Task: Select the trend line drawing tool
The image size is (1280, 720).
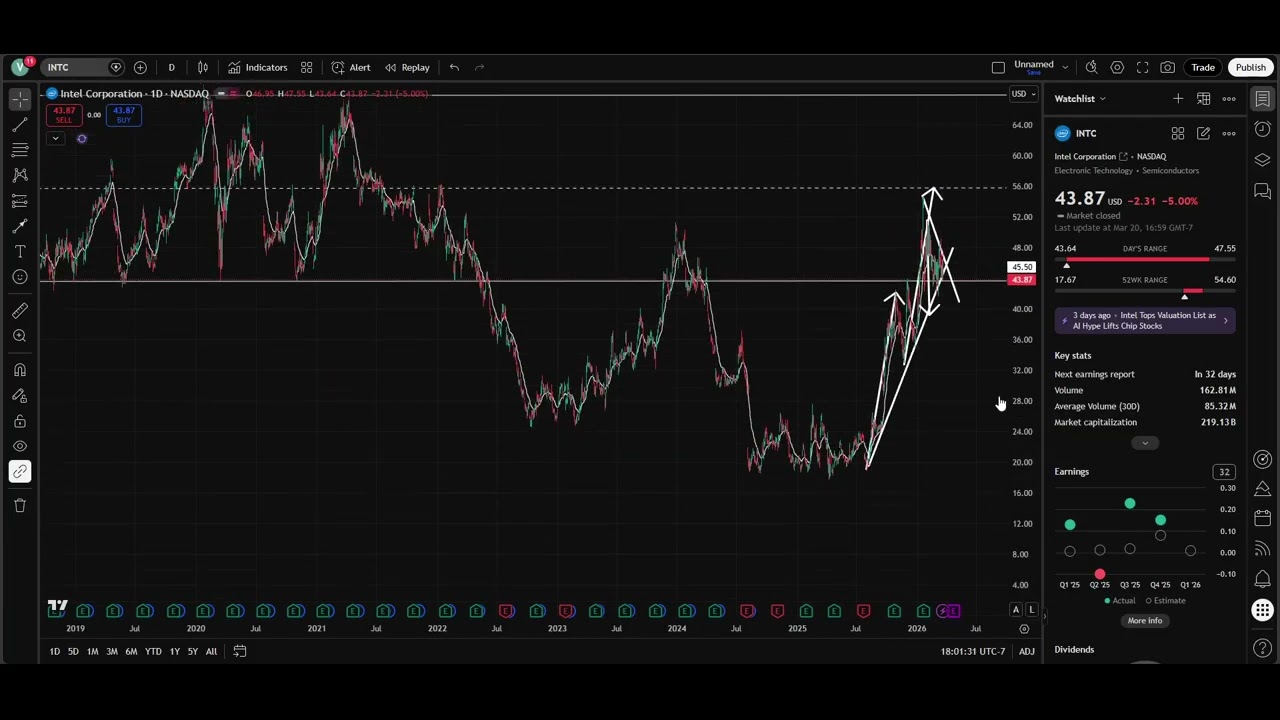Action: coord(20,124)
